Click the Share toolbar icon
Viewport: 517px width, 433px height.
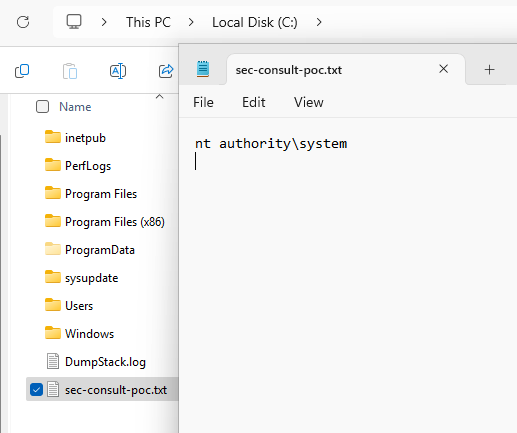(166, 71)
